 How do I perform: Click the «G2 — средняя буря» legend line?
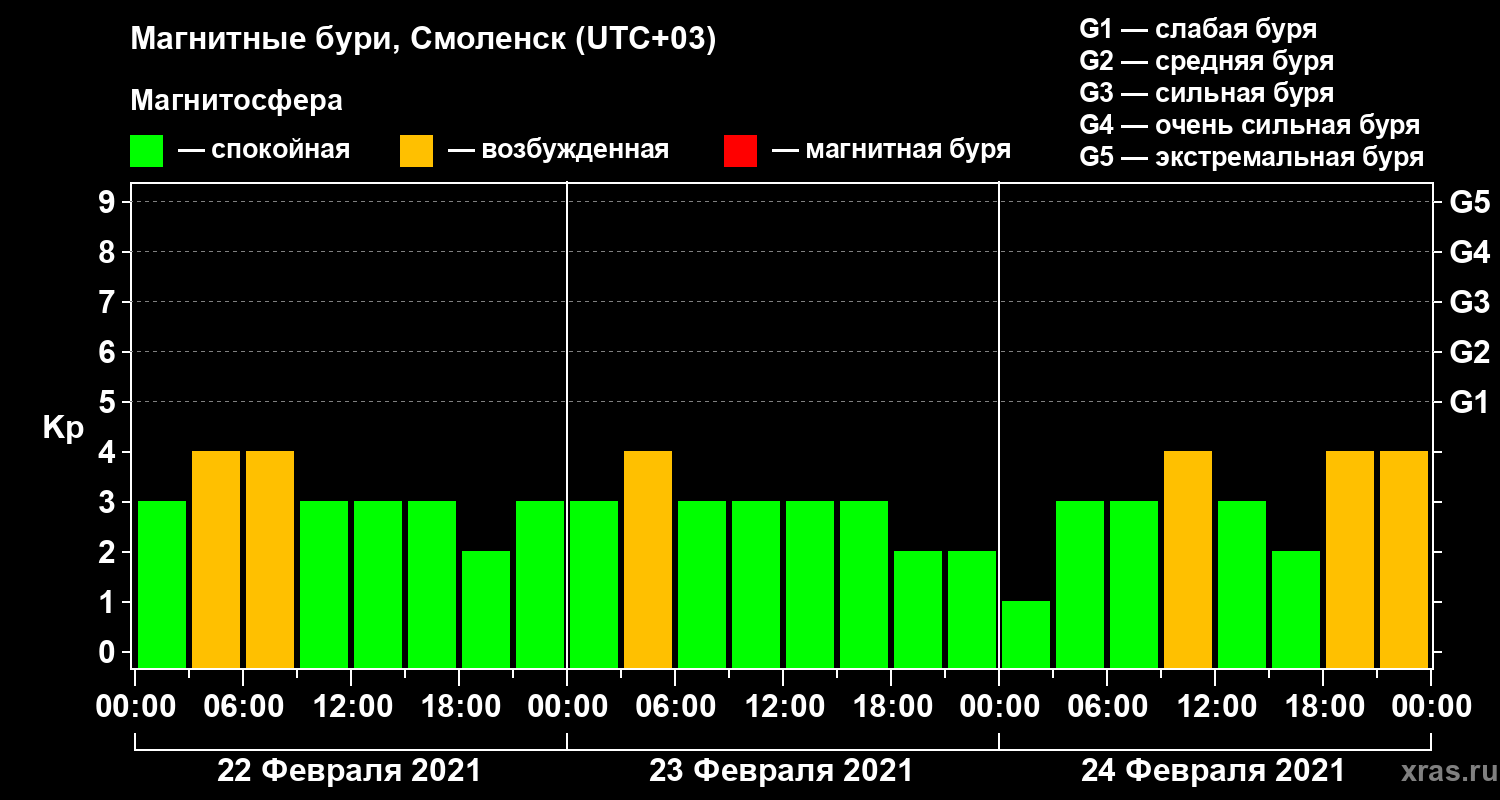click(1206, 60)
